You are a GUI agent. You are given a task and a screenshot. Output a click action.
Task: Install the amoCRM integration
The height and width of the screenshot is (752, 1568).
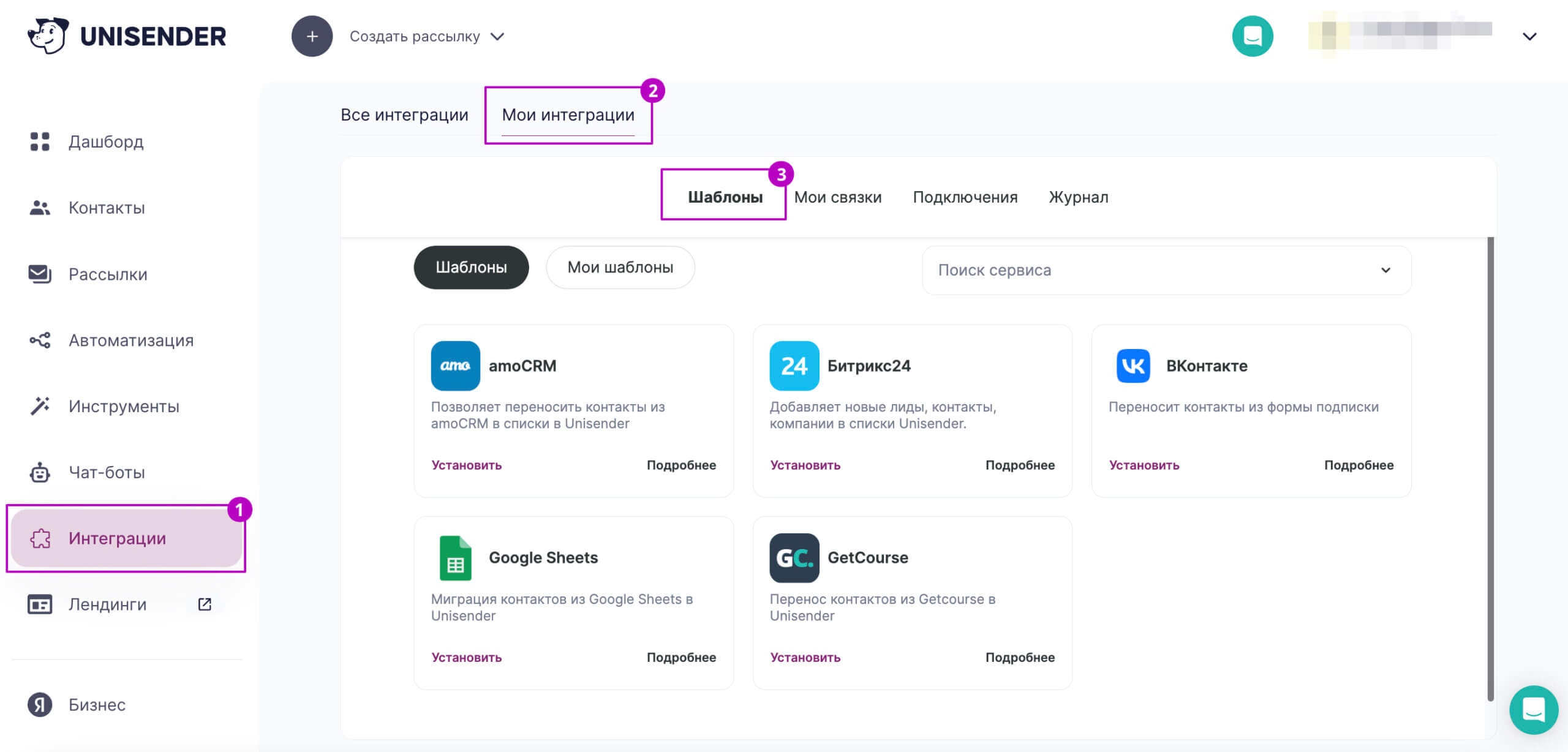coord(466,465)
